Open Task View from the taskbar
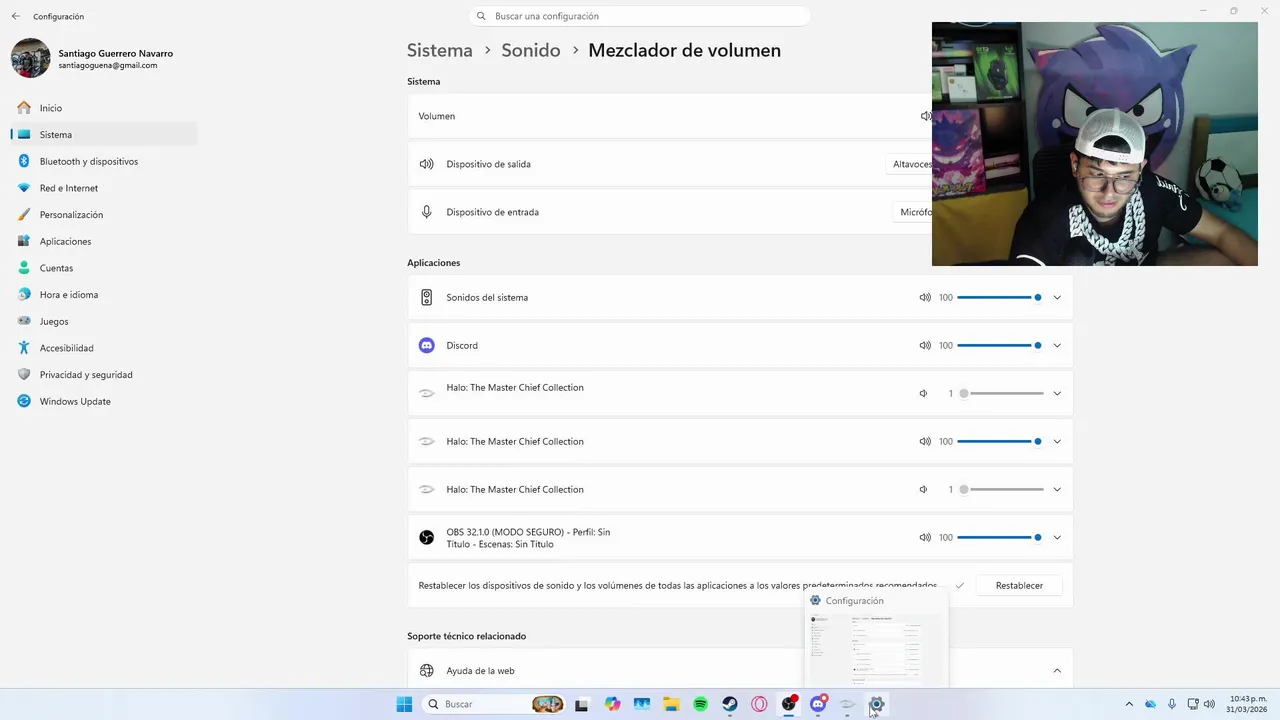 (x=582, y=704)
